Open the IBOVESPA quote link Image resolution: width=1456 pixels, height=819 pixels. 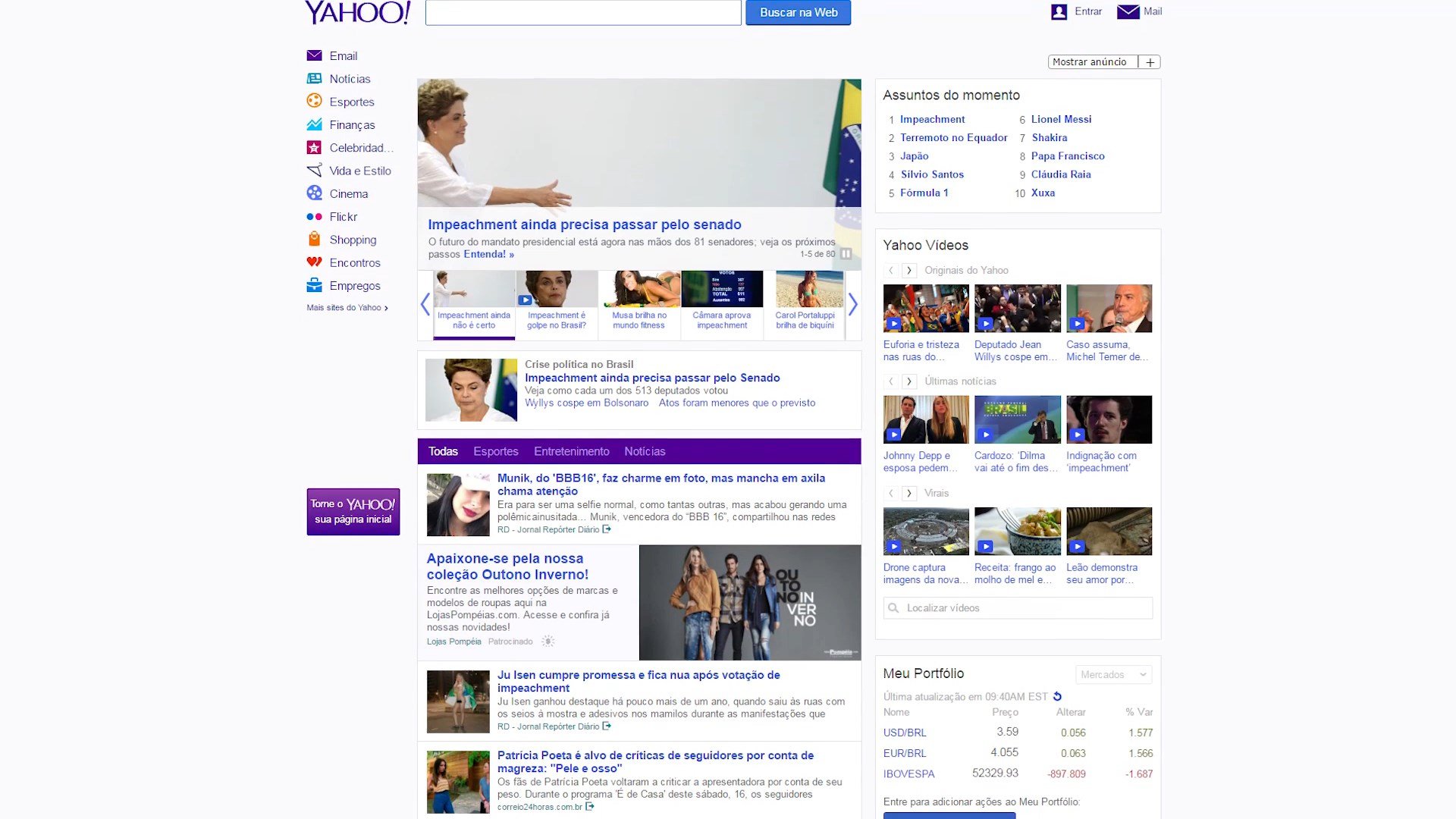point(908,773)
